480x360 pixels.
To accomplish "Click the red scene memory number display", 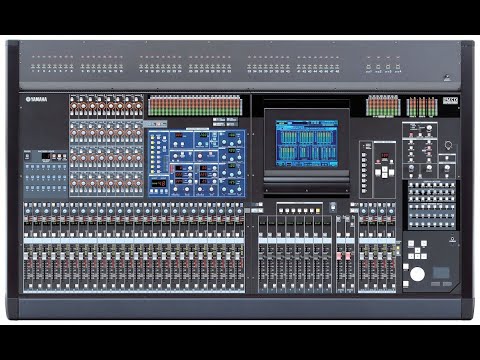I will 385,155.
